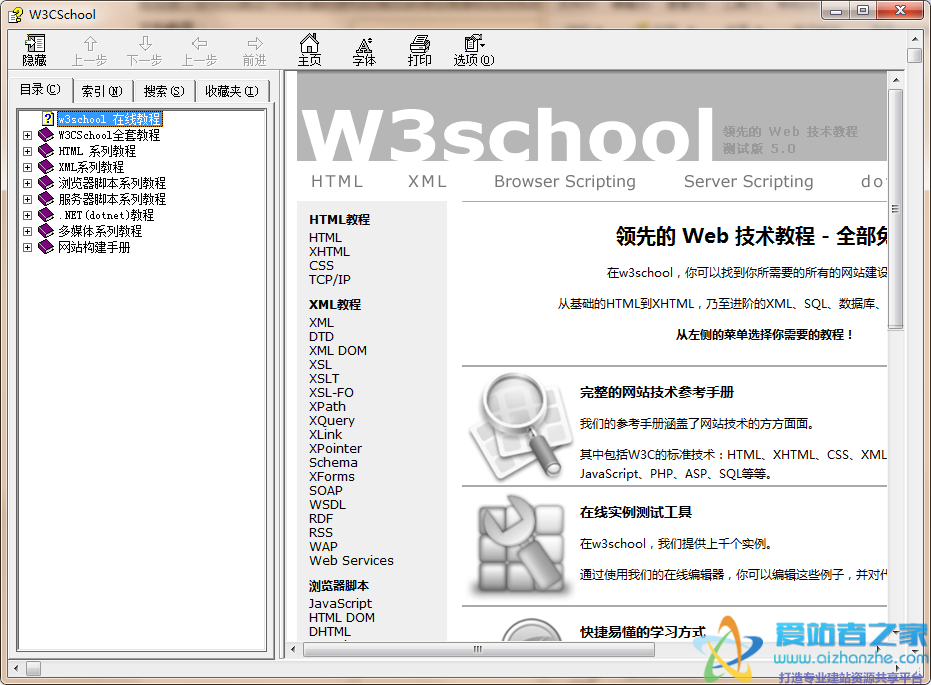Open the Web Services tutorial link
Screen dimensions: 931x685
(352, 561)
